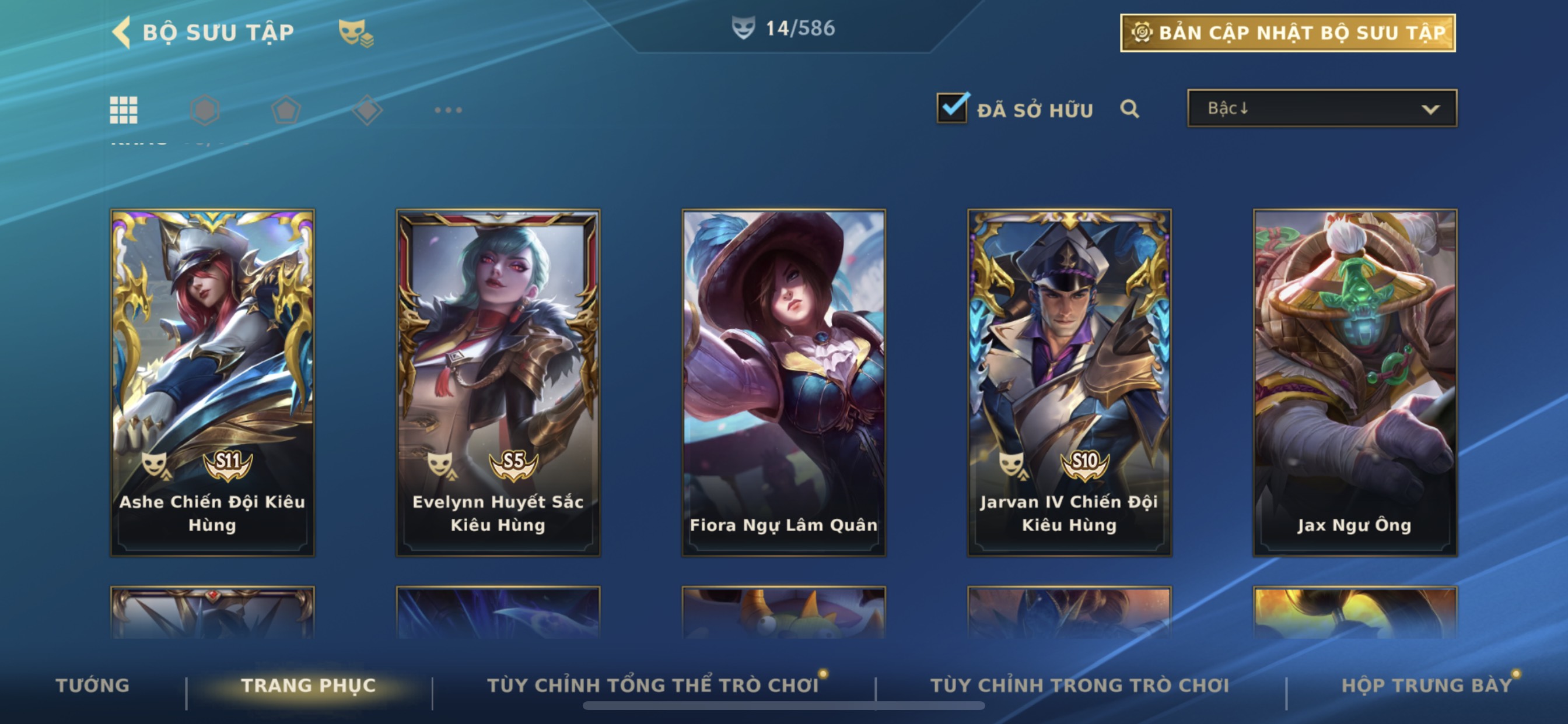Click the magnifier search icon
Screen dimensions: 1568x724
pos(1130,109)
